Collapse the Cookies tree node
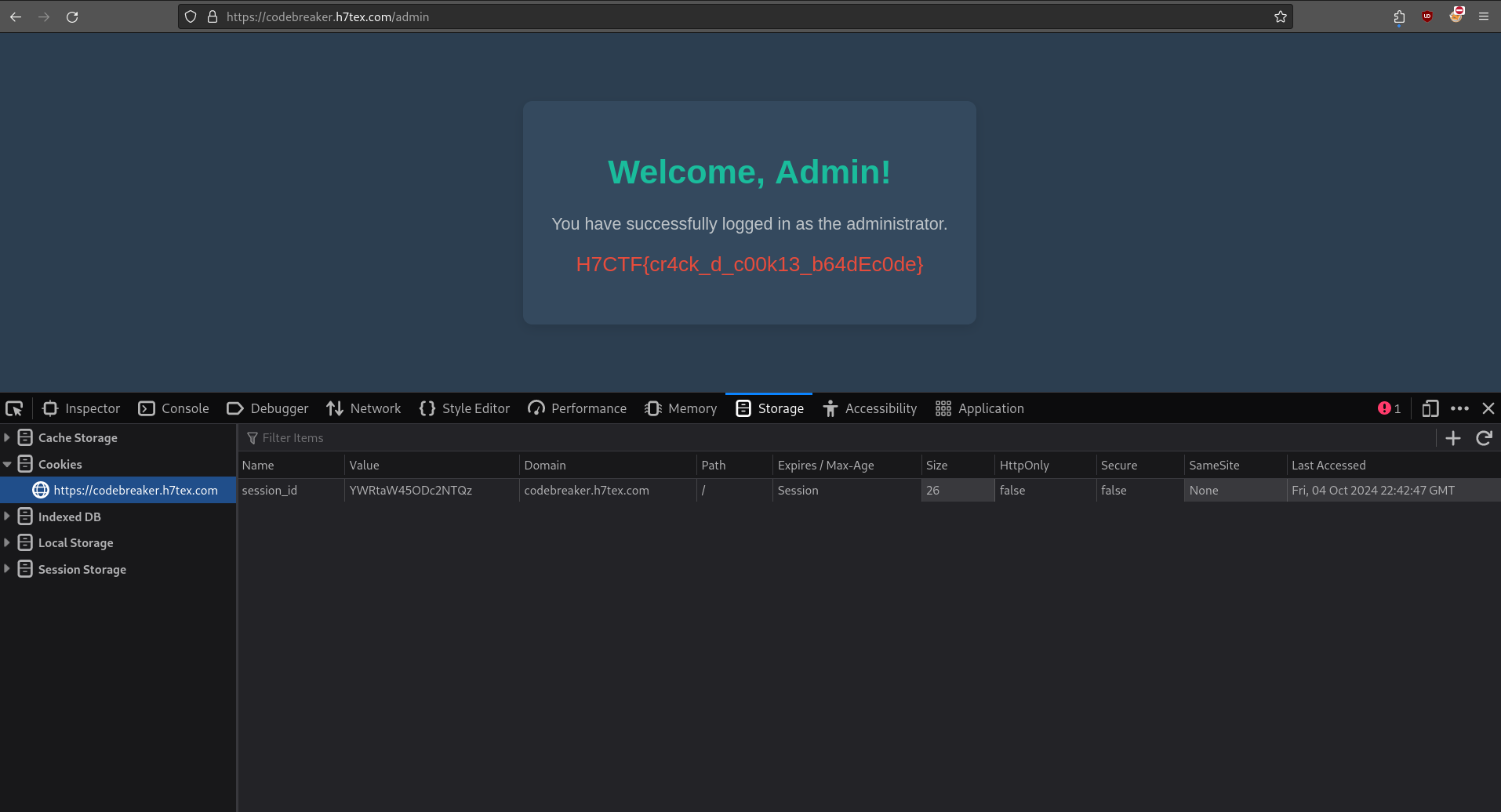Screen dimensions: 1501x812 tap(7, 464)
